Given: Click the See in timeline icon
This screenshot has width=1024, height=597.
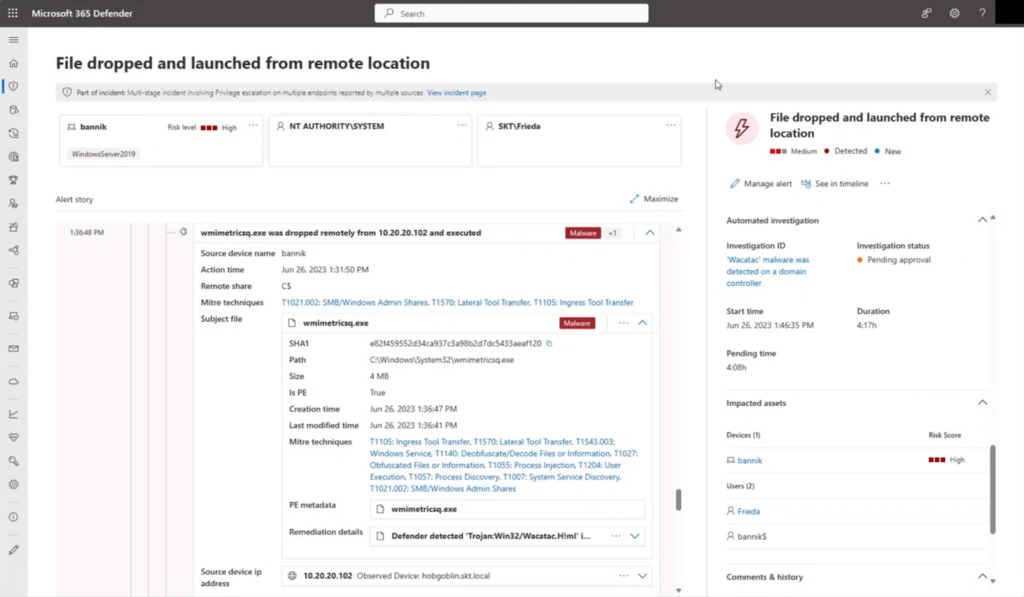Looking at the screenshot, I should click(807, 183).
